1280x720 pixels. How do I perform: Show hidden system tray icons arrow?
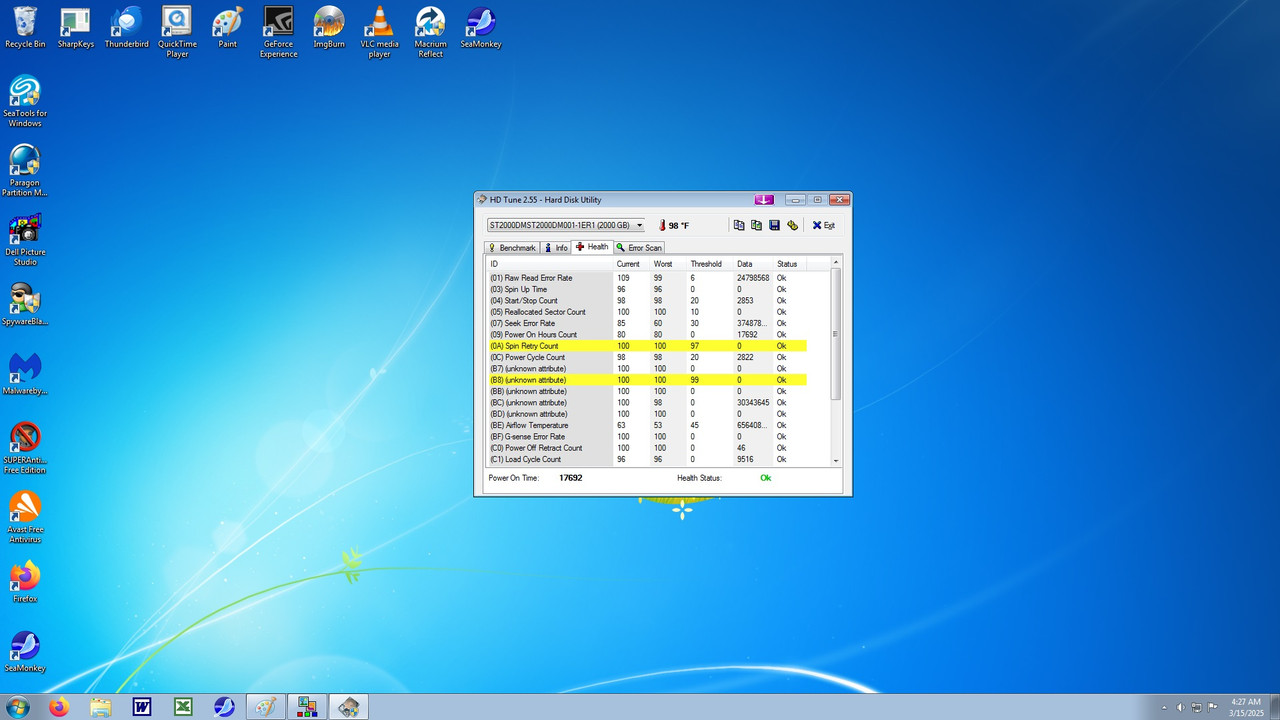point(1165,707)
